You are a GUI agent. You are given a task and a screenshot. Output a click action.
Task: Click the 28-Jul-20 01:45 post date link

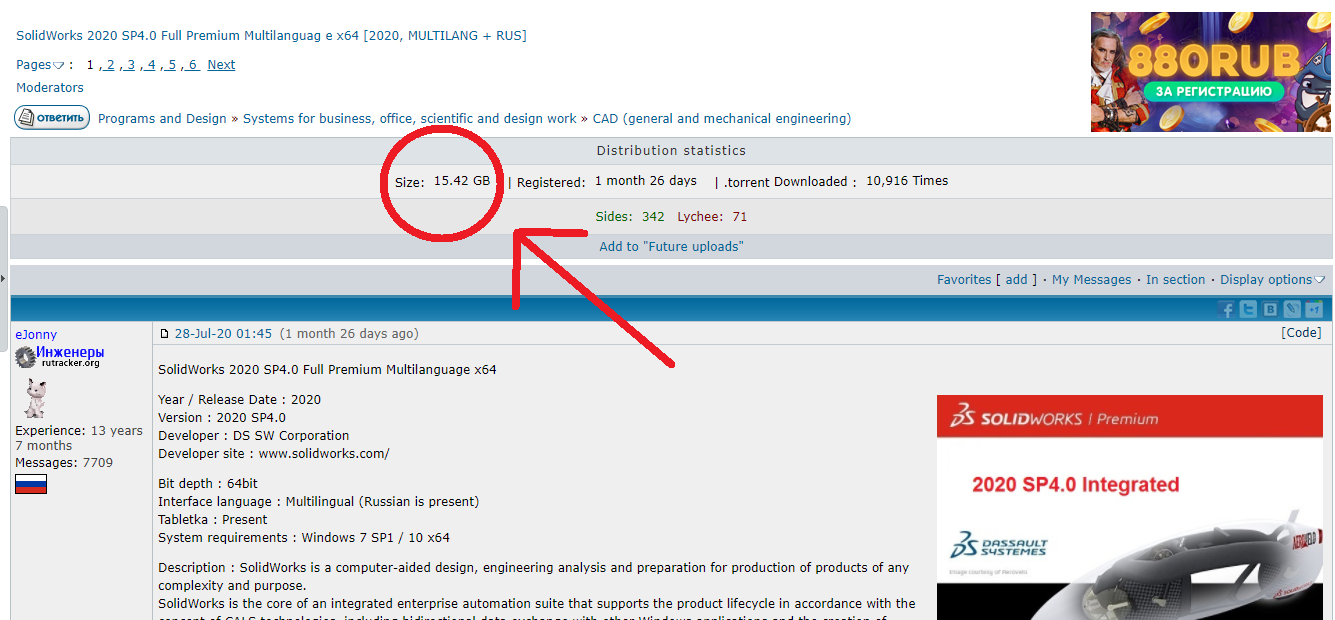pyautogui.click(x=223, y=334)
